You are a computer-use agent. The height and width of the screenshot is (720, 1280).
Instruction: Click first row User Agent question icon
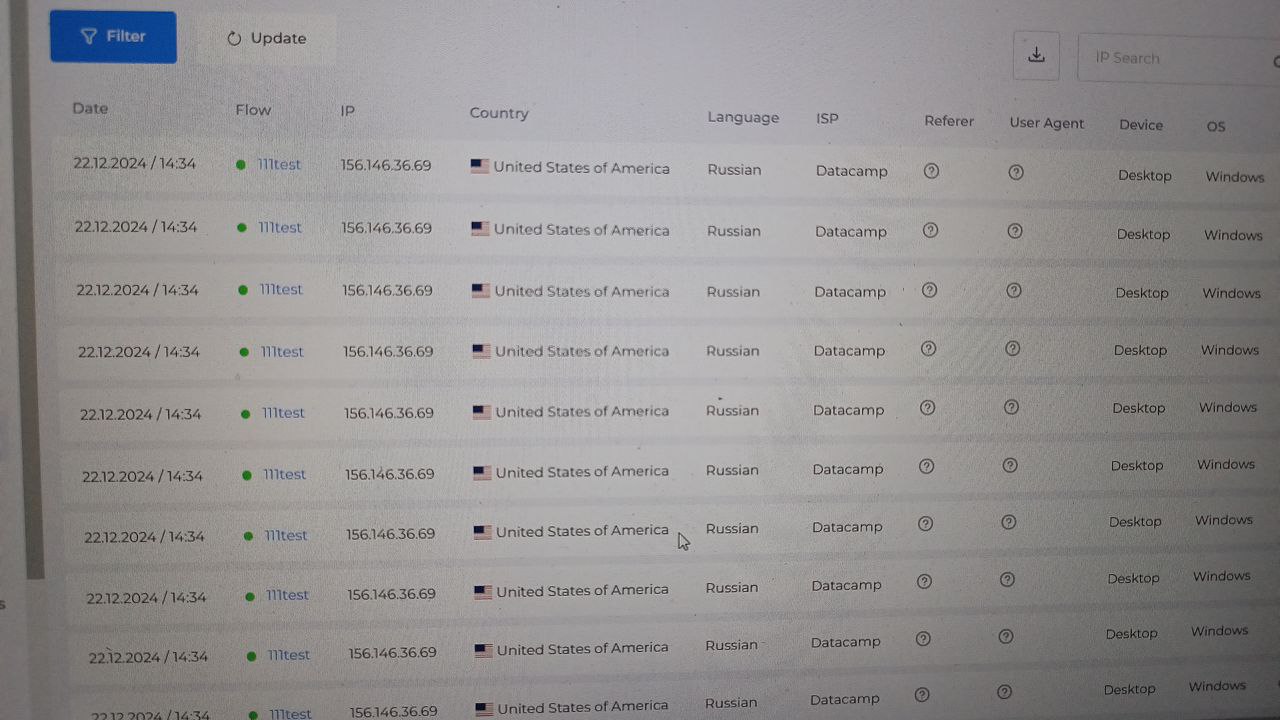(x=1016, y=172)
